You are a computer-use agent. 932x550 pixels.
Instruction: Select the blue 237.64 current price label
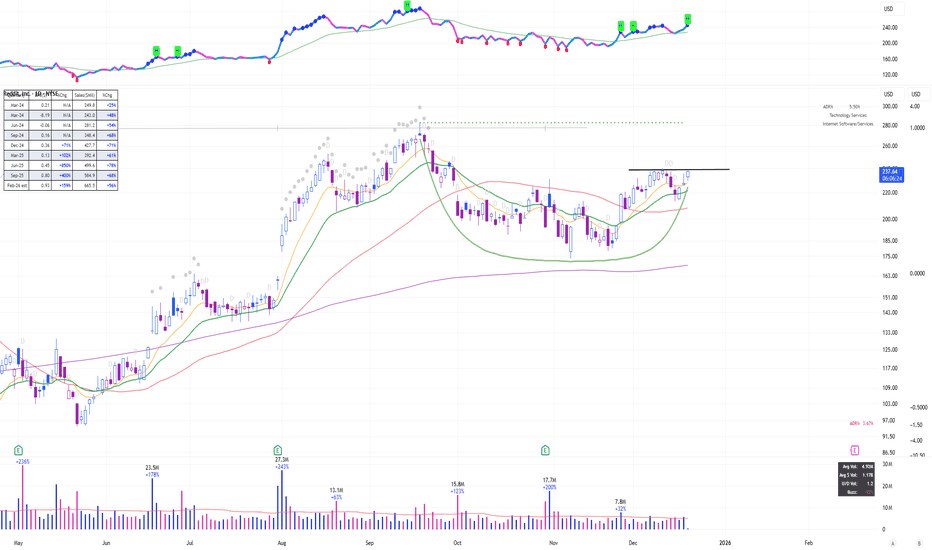coord(892,175)
